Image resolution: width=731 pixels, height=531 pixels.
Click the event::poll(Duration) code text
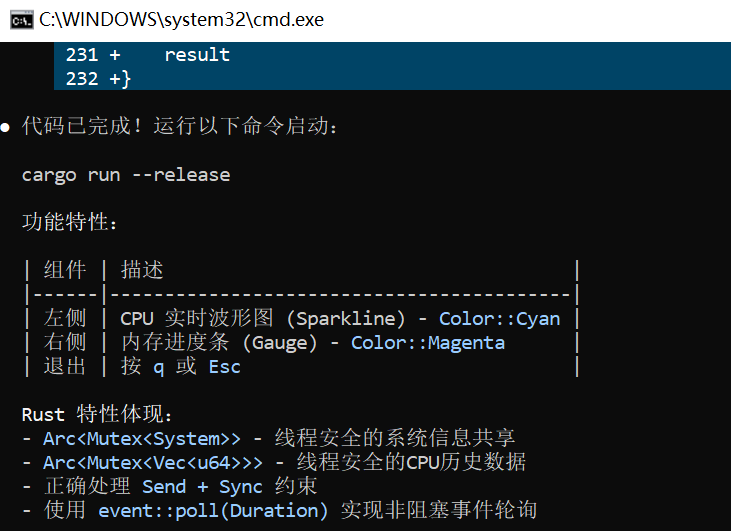tap(213, 511)
